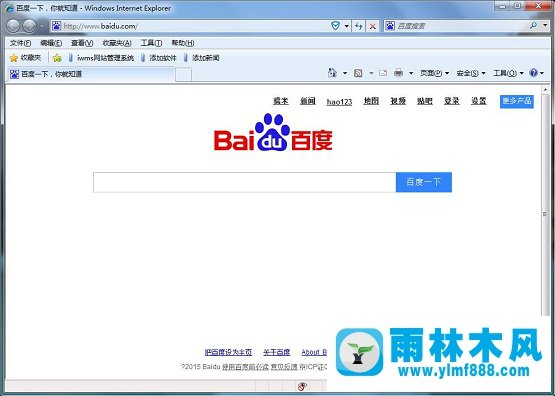This screenshot has height=396, width=555.
Task: Click the About Baidu link
Action: click(x=314, y=352)
